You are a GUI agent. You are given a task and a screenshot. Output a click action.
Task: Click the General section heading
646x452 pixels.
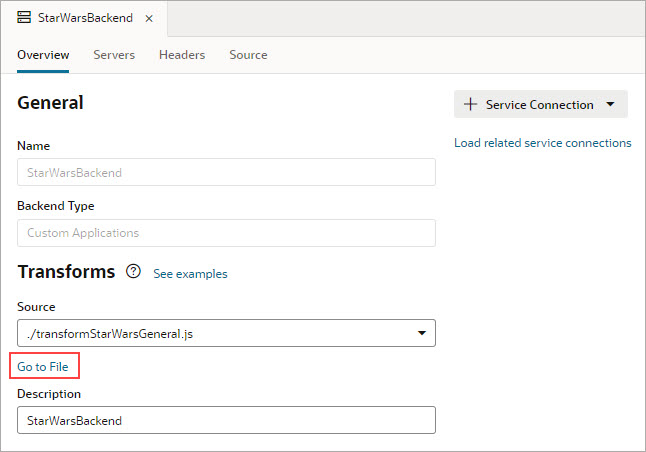click(50, 102)
